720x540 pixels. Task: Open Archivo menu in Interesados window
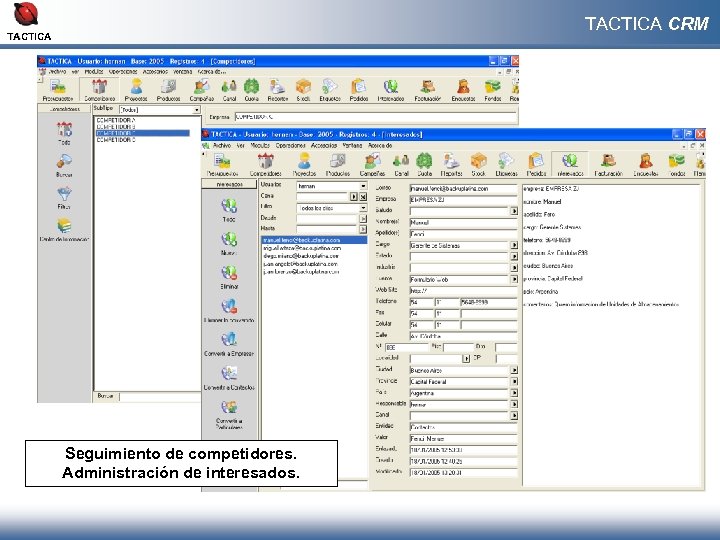point(222,146)
